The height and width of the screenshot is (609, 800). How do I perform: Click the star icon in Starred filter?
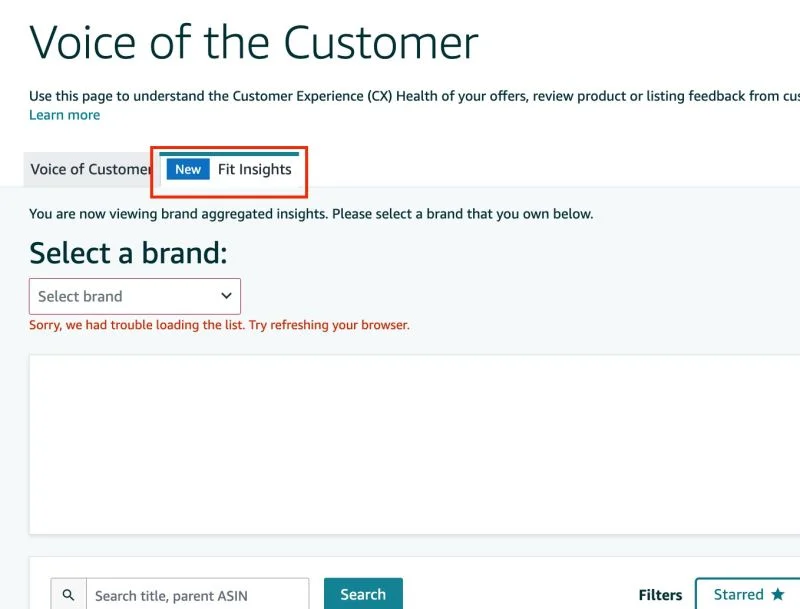tap(778, 594)
